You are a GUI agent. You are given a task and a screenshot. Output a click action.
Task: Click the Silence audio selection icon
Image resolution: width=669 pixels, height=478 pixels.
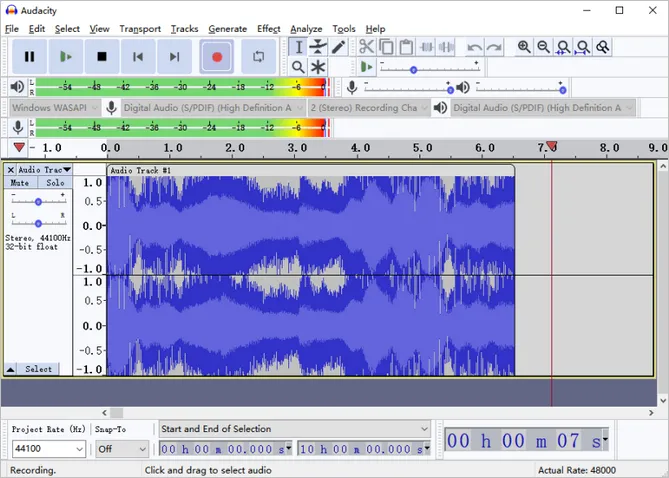[446, 47]
